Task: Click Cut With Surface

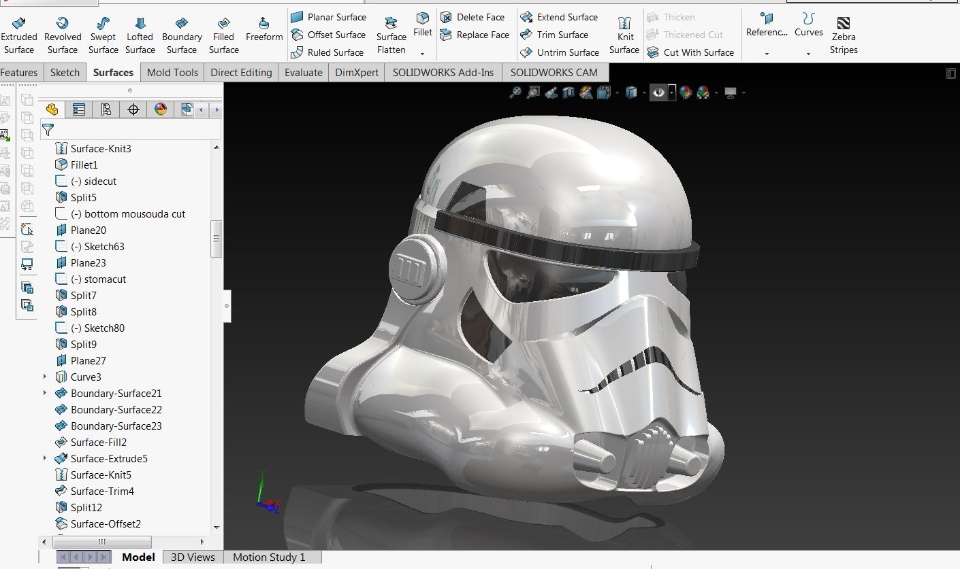Action: pyautogui.click(x=691, y=53)
